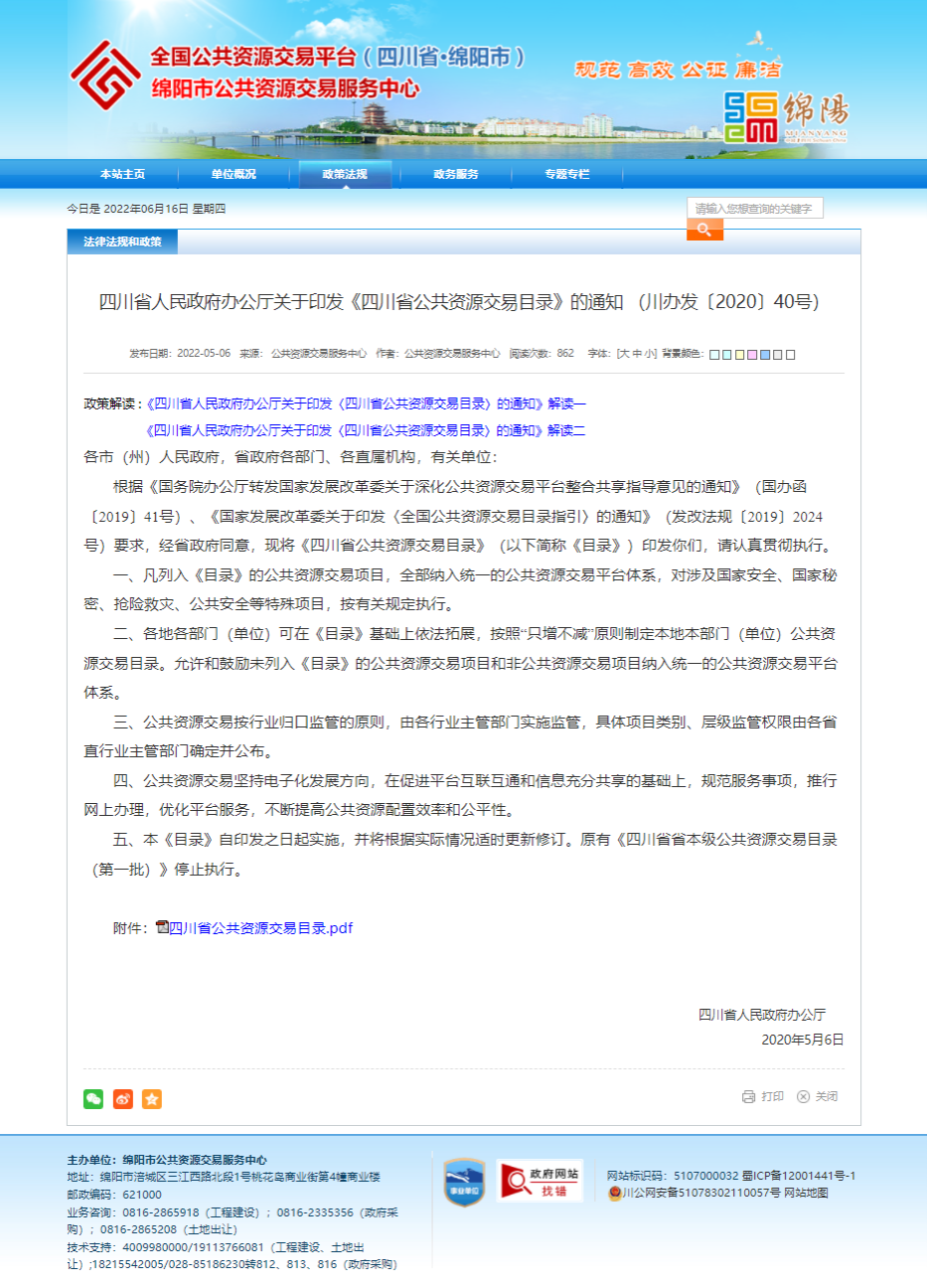Select the 法律法规和政策 tab

coord(121,241)
